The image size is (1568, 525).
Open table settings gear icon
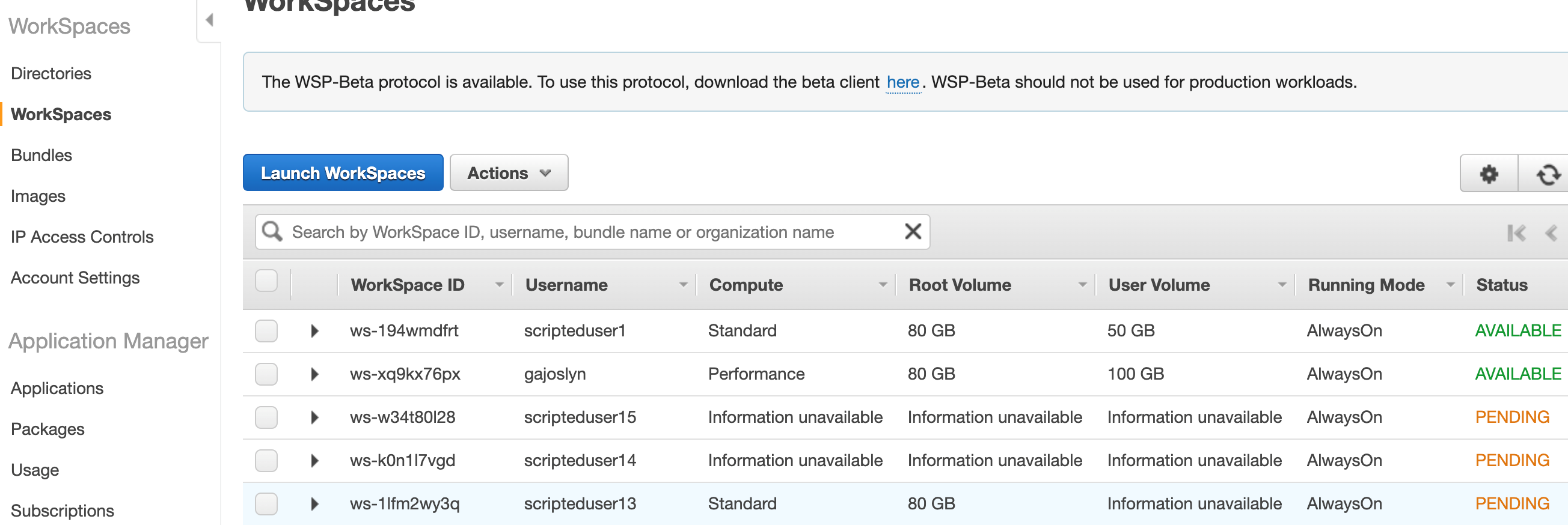click(x=1488, y=174)
